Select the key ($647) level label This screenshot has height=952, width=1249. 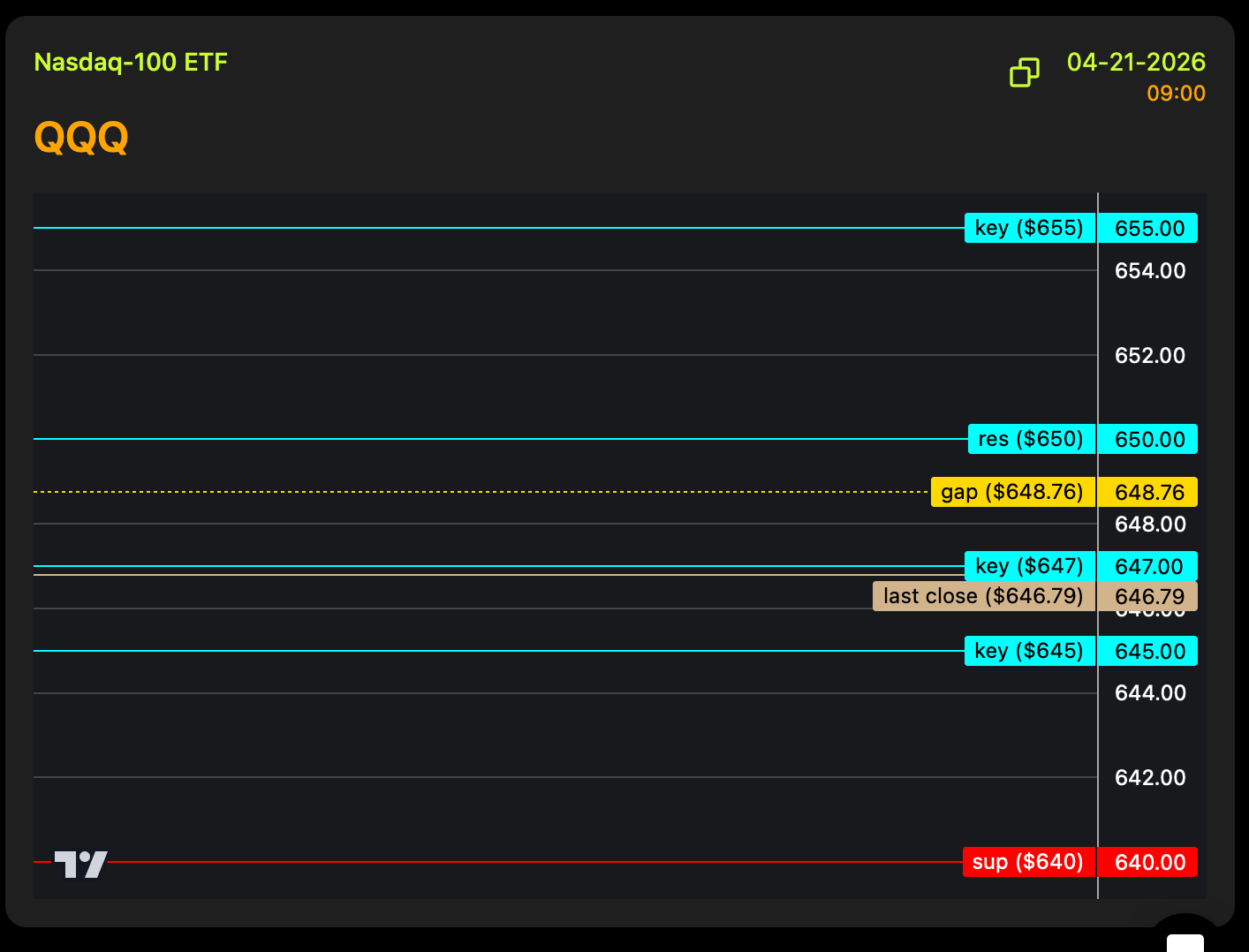tap(1030, 566)
